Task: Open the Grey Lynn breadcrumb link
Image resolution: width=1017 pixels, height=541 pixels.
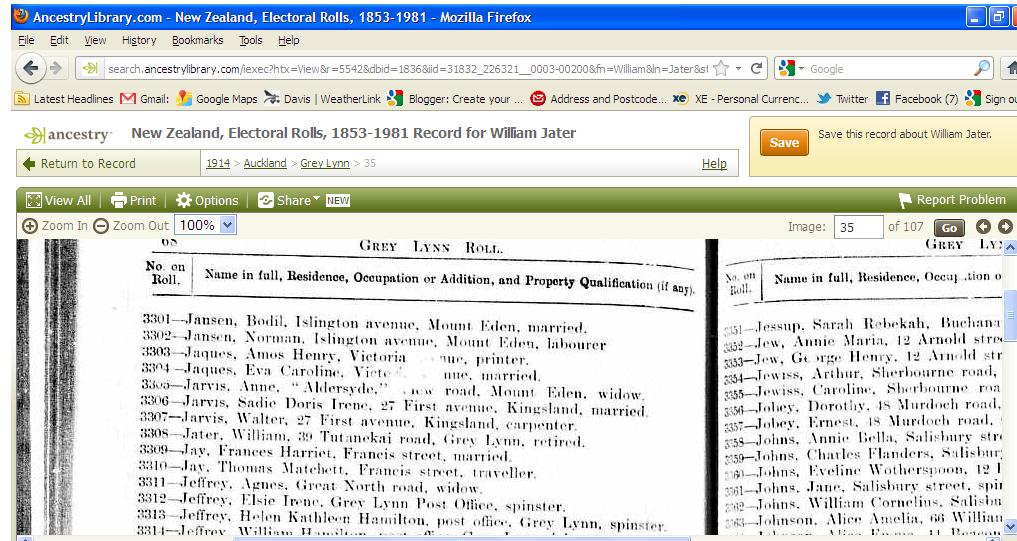Action: coord(324,163)
